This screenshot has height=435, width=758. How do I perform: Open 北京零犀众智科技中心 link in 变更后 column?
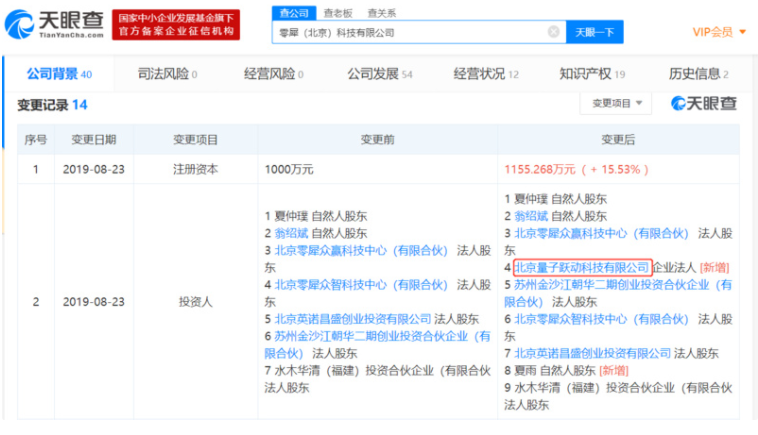(x=601, y=319)
